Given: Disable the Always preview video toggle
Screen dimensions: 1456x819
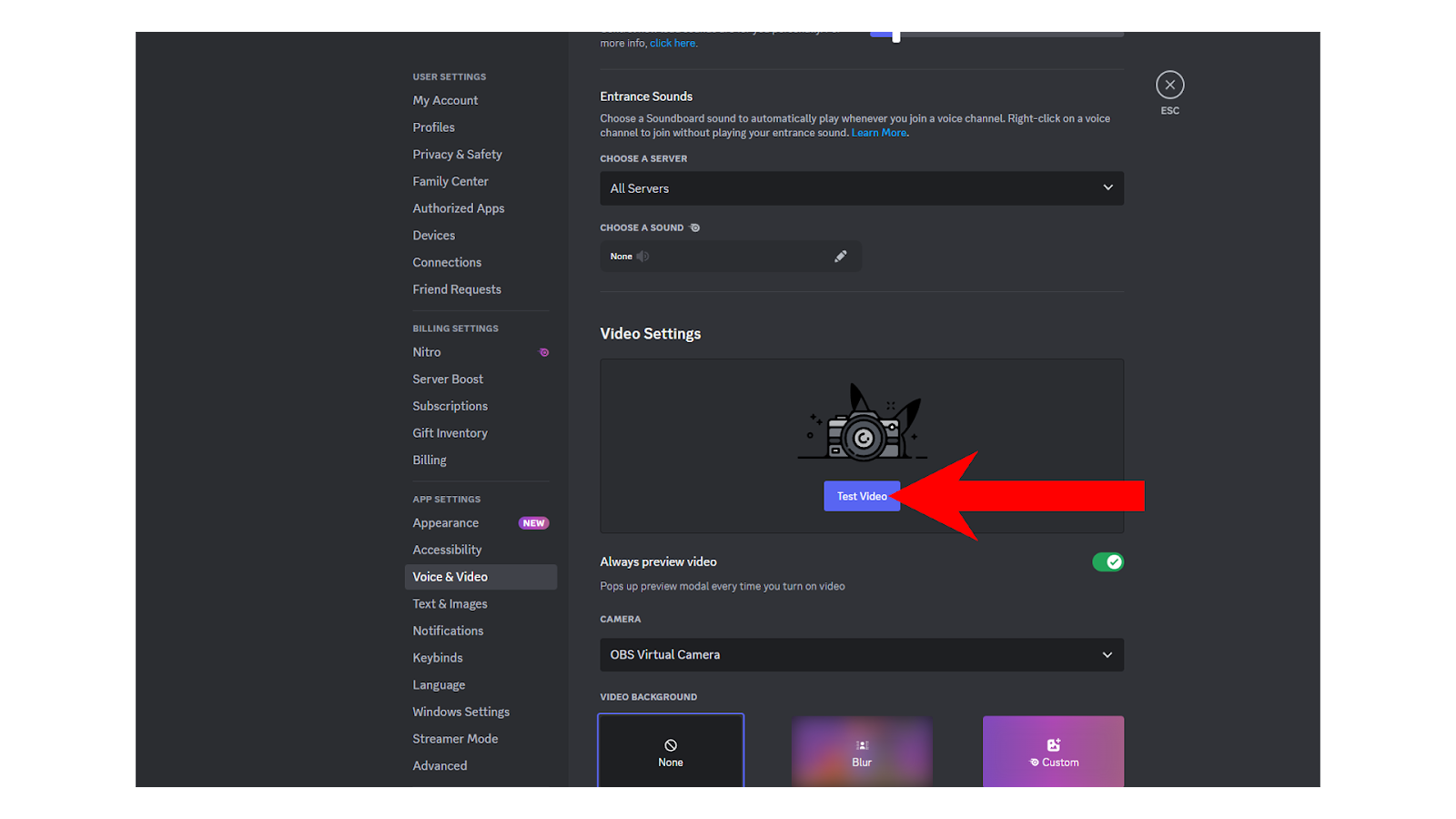Looking at the screenshot, I should click(x=1107, y=561).
